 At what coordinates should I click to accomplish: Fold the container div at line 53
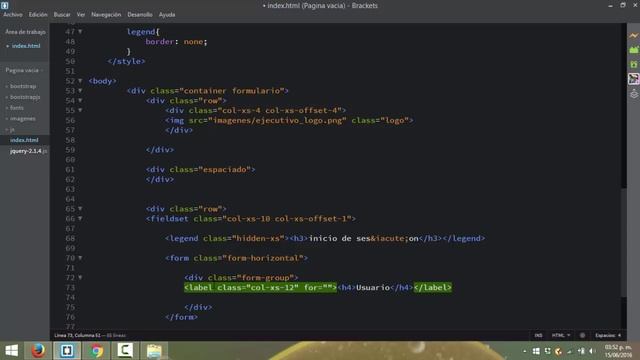[80, 91]
